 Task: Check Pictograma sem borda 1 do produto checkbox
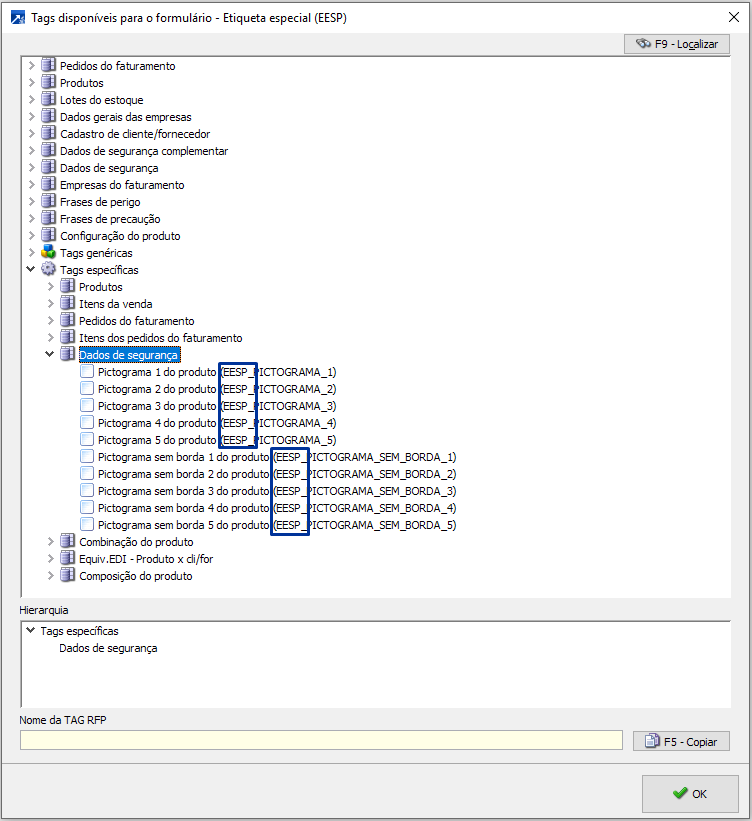tap(87, 457)
